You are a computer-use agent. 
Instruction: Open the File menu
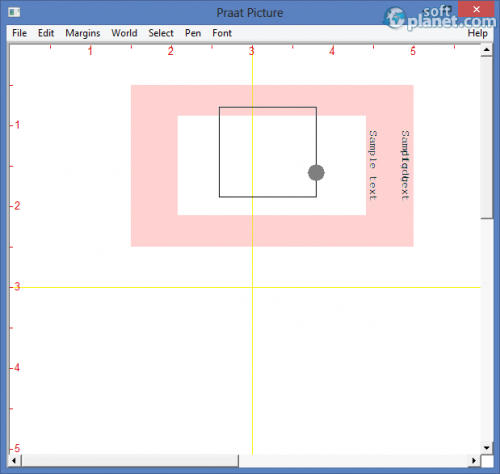coord(19,33)
